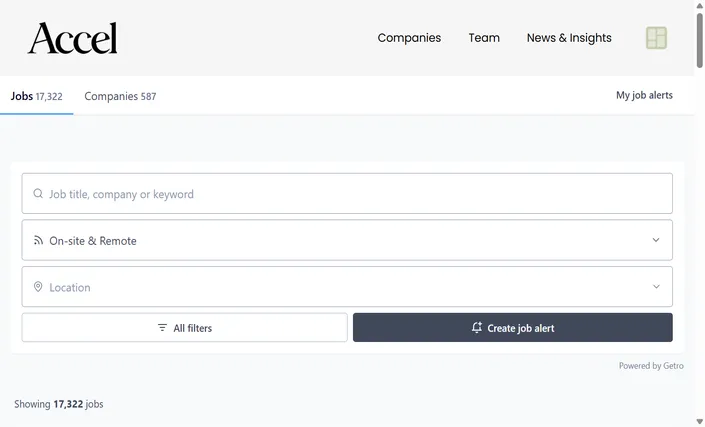Switch to the Jobs tab
705x427 pixels.
click(36, 96)
